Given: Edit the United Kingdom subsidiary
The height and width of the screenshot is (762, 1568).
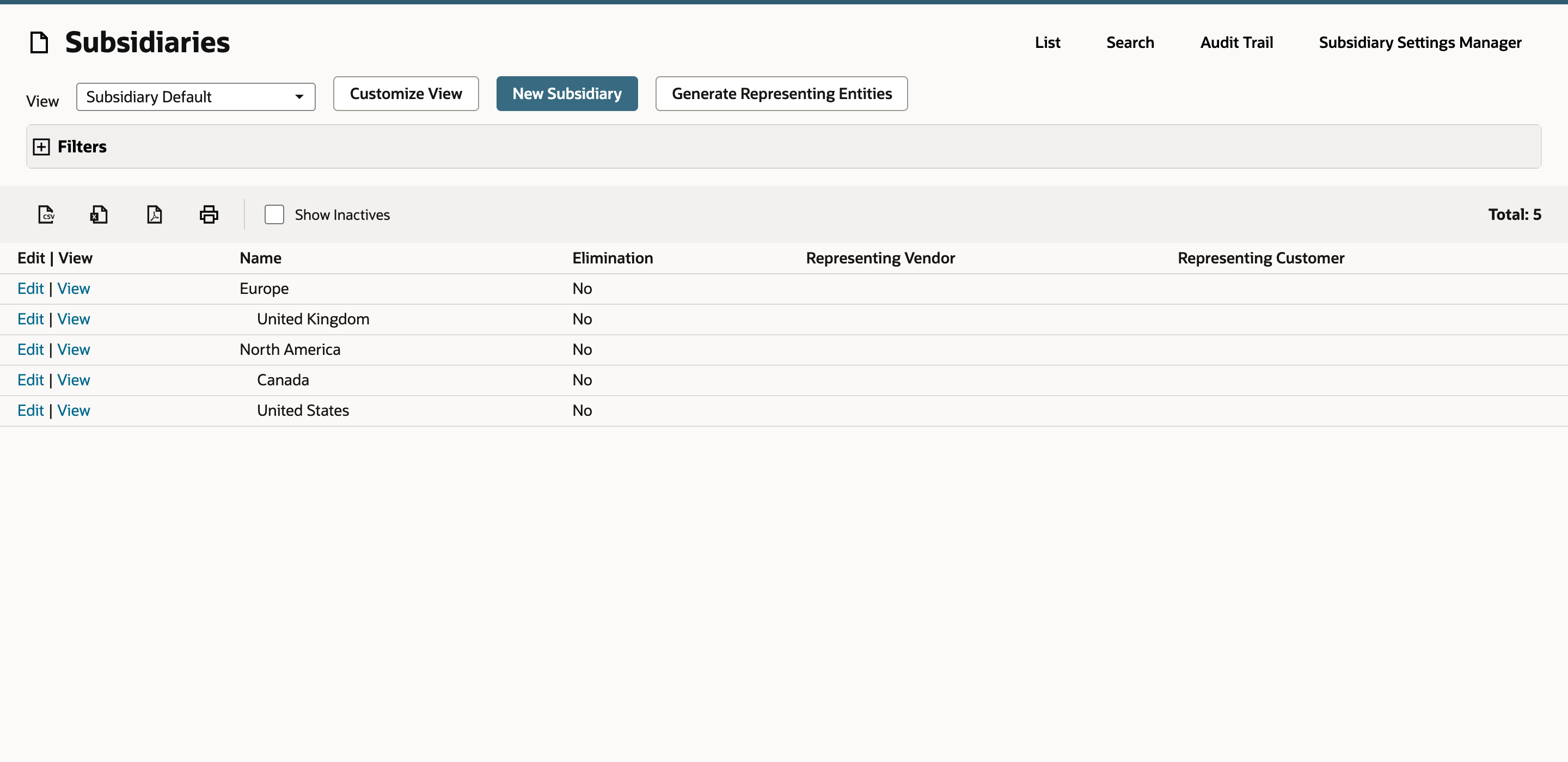Looking at the screenshot, I should [30, 319].
